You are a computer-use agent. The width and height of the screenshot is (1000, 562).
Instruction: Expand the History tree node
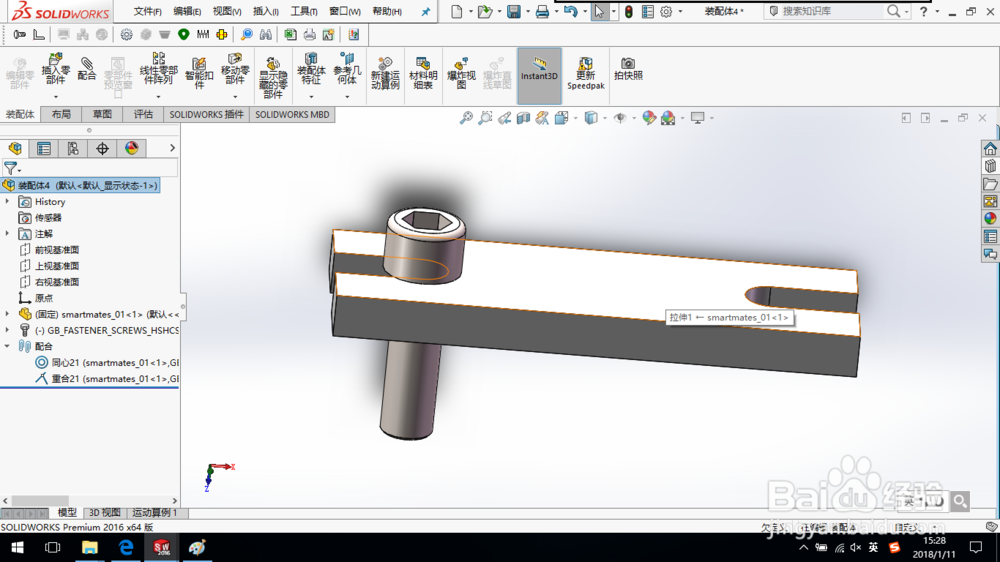click(7, 202)
